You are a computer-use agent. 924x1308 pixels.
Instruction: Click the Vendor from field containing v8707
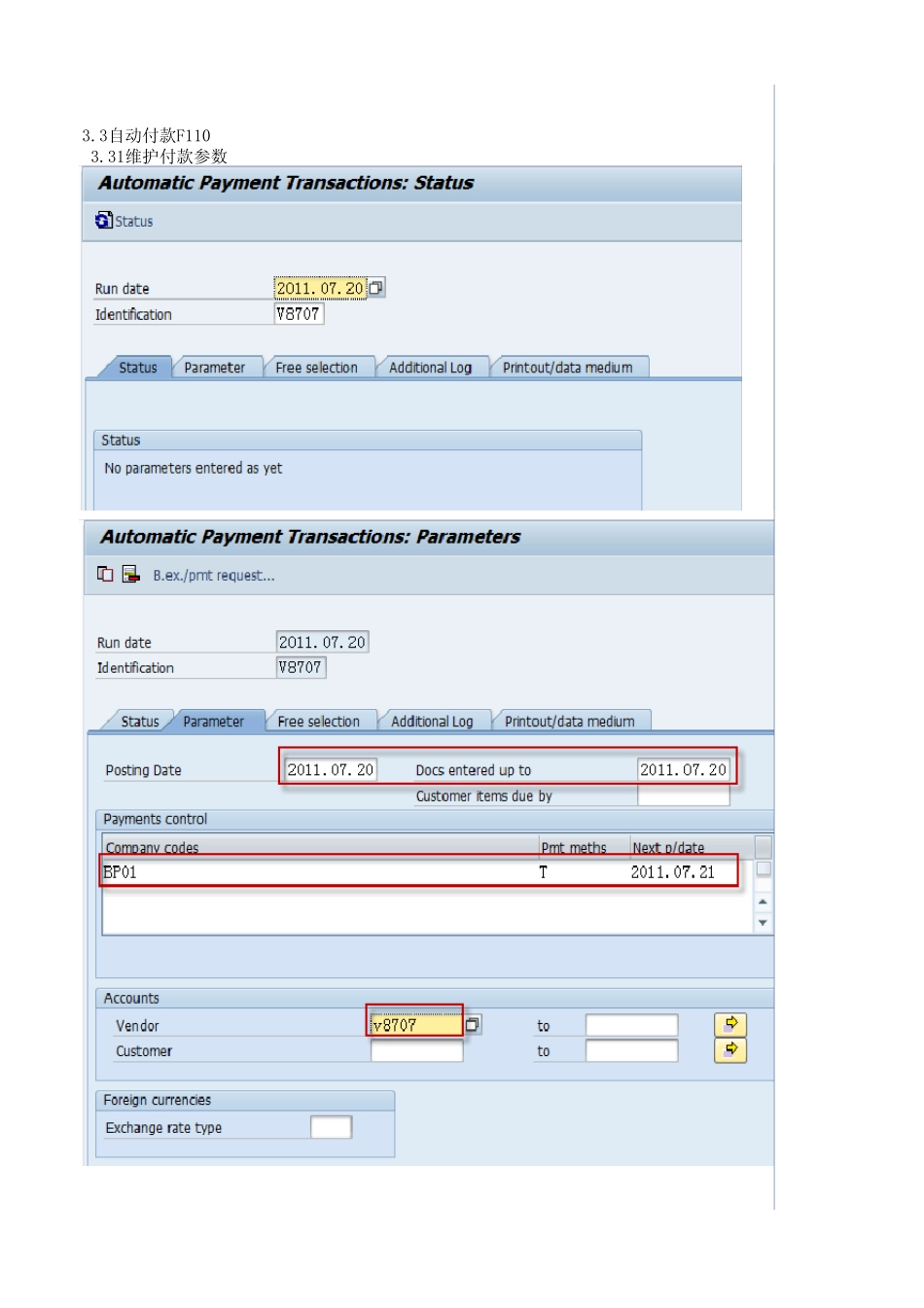[x=416, y=1025]
